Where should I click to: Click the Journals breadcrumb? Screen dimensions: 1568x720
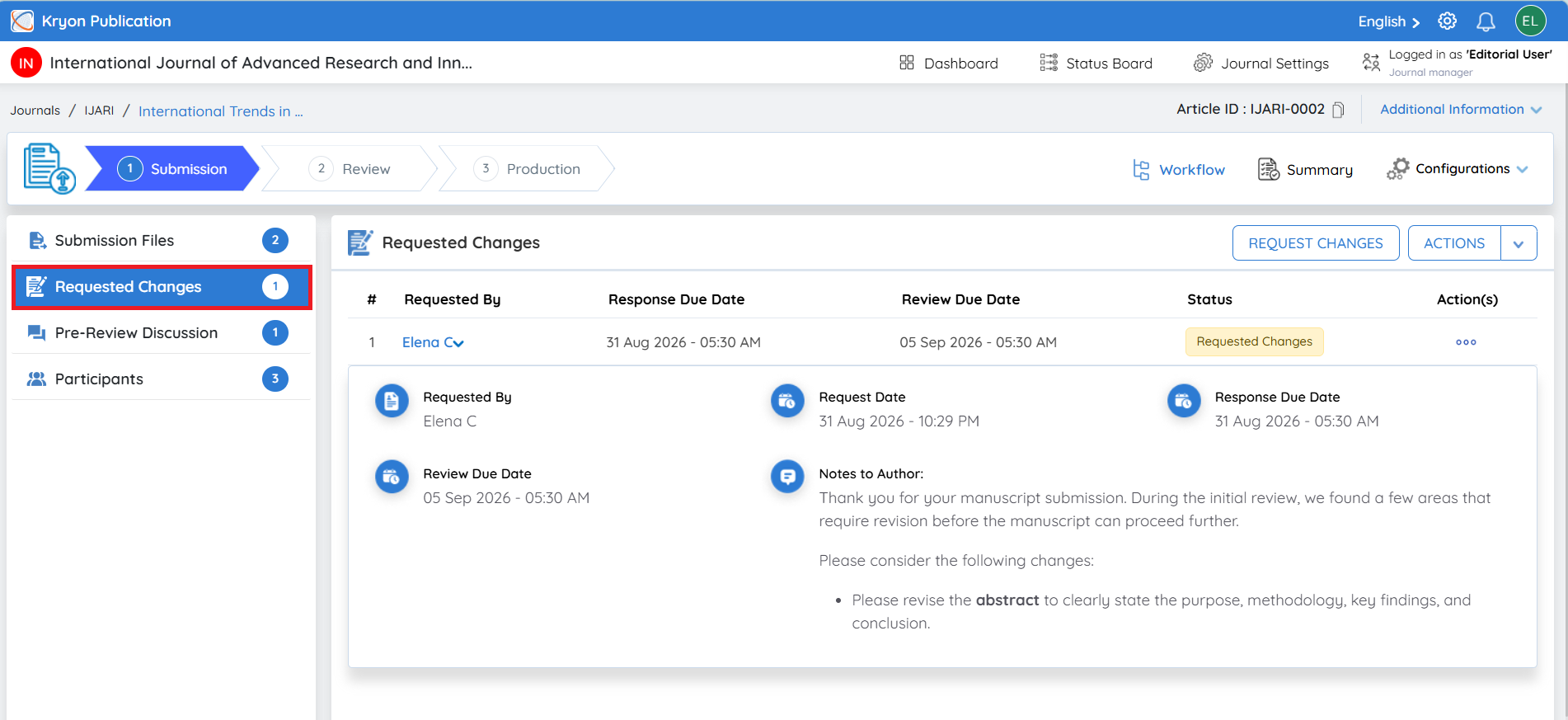[35, 111]
